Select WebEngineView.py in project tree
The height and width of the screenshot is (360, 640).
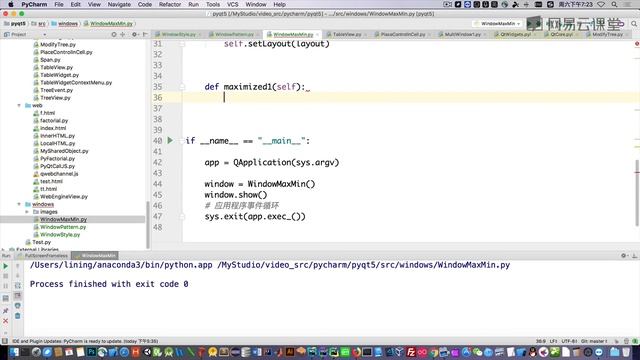point(64,197)
